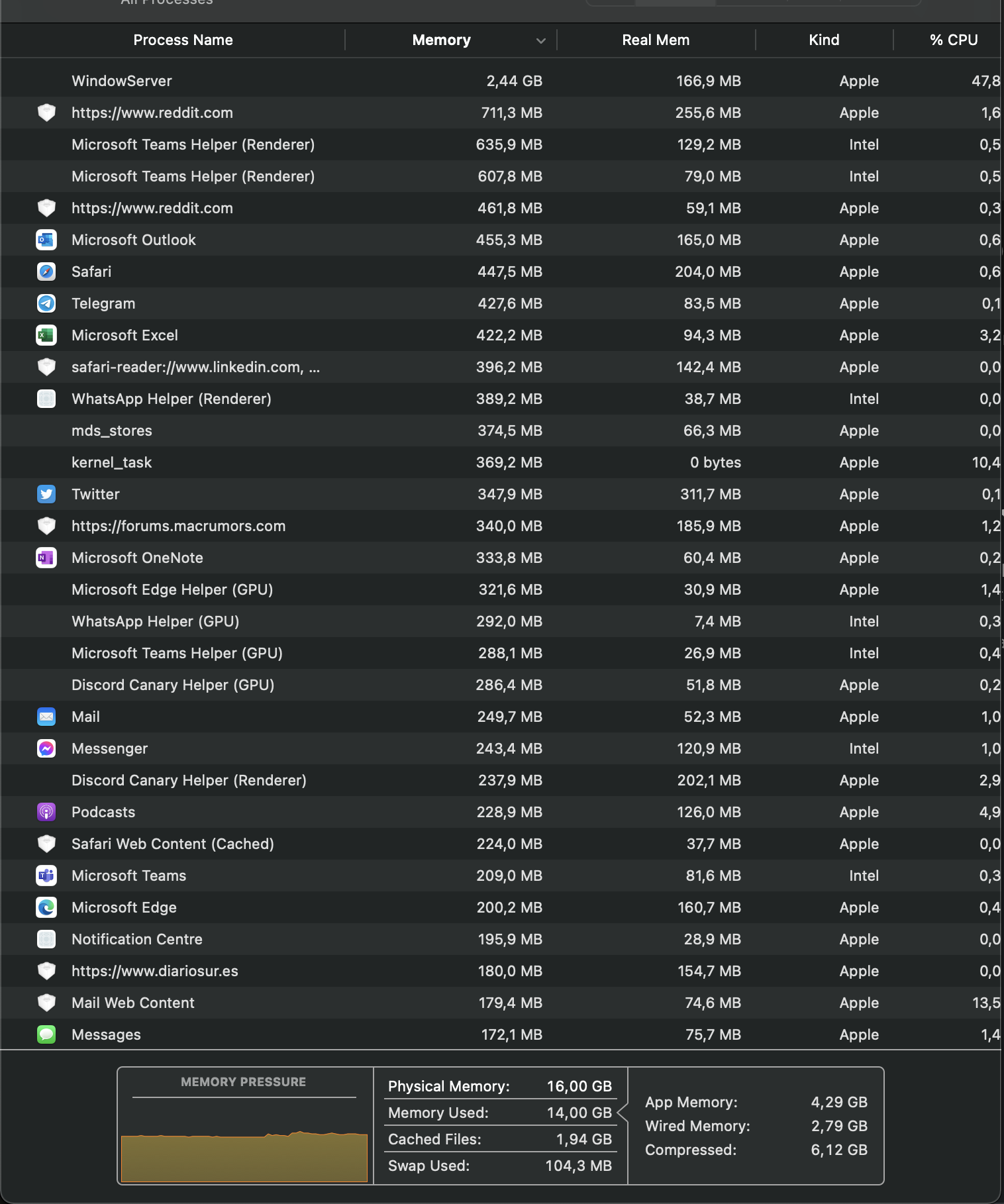Click Mail Web Content's 13,5 CPU value

point(986,1003)
